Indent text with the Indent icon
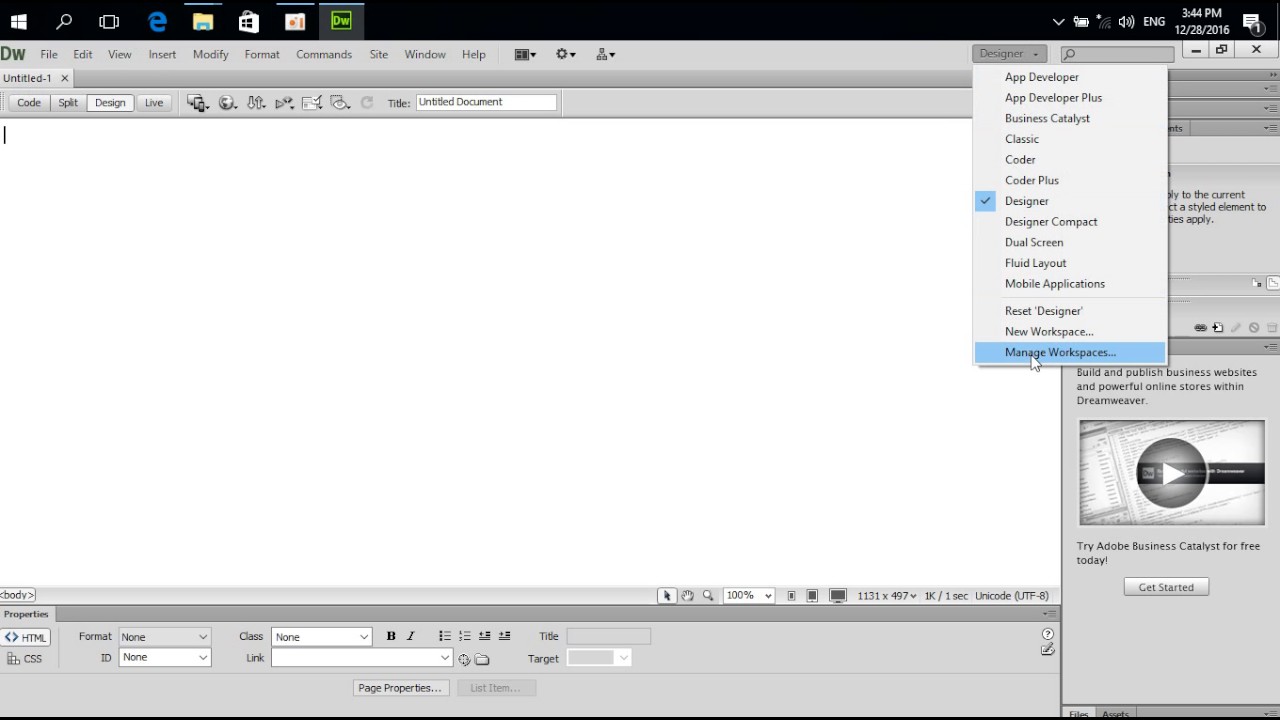1280x720 pixels. pos(504,637)
